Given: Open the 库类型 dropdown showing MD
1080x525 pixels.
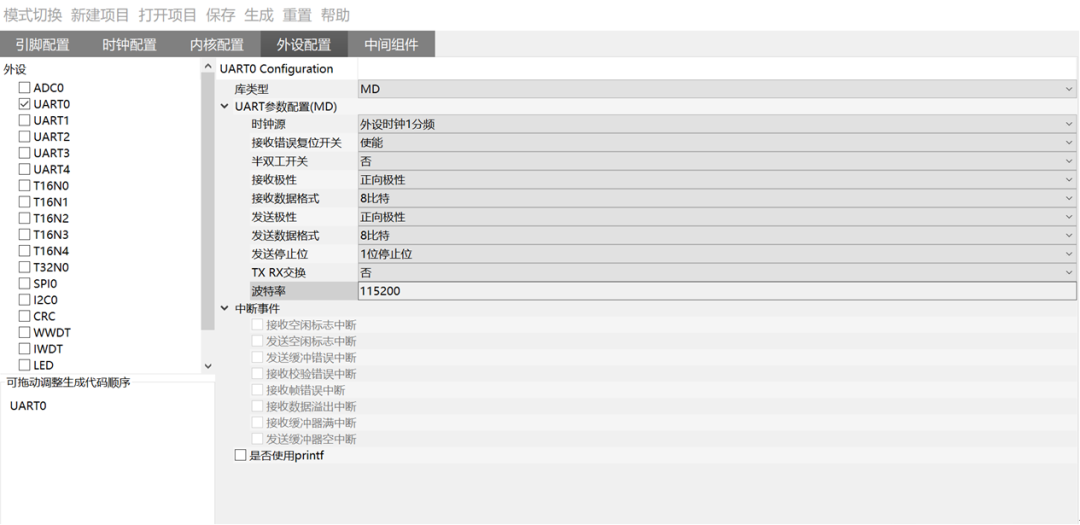Looking at the screenshot, I should pos(716,89).
